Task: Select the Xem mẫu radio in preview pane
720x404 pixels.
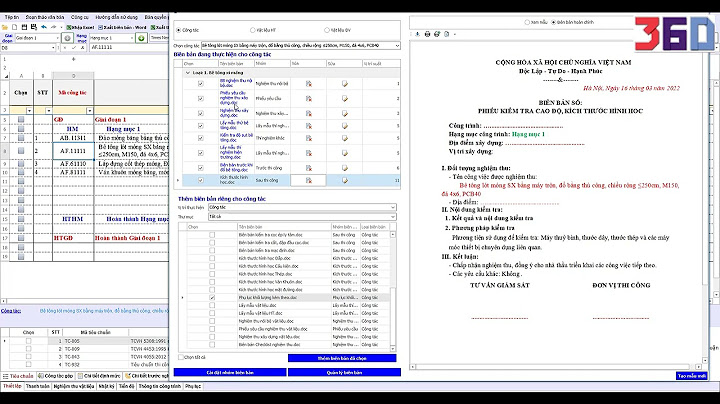Action: click(x=527, y=22)
